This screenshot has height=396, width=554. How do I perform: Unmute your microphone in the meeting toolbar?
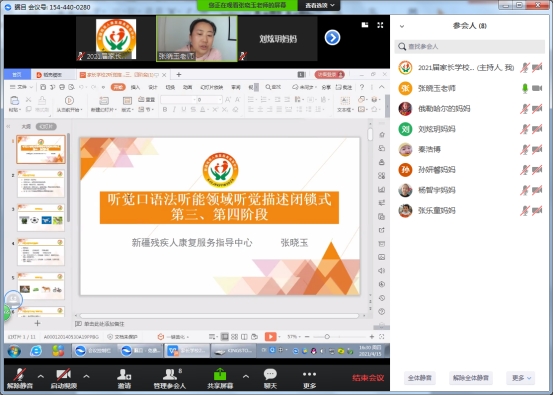click(20, 374)
